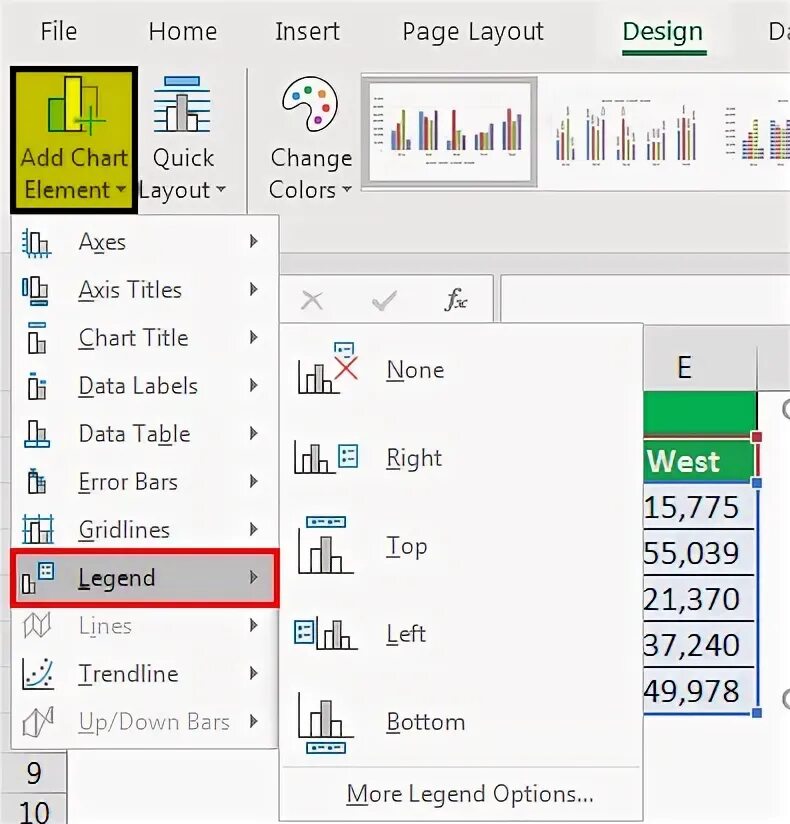Expand Up/Down Bars submenu arrow
The width and height of the screenshot is (790, 824).
(x=254, y=721)
